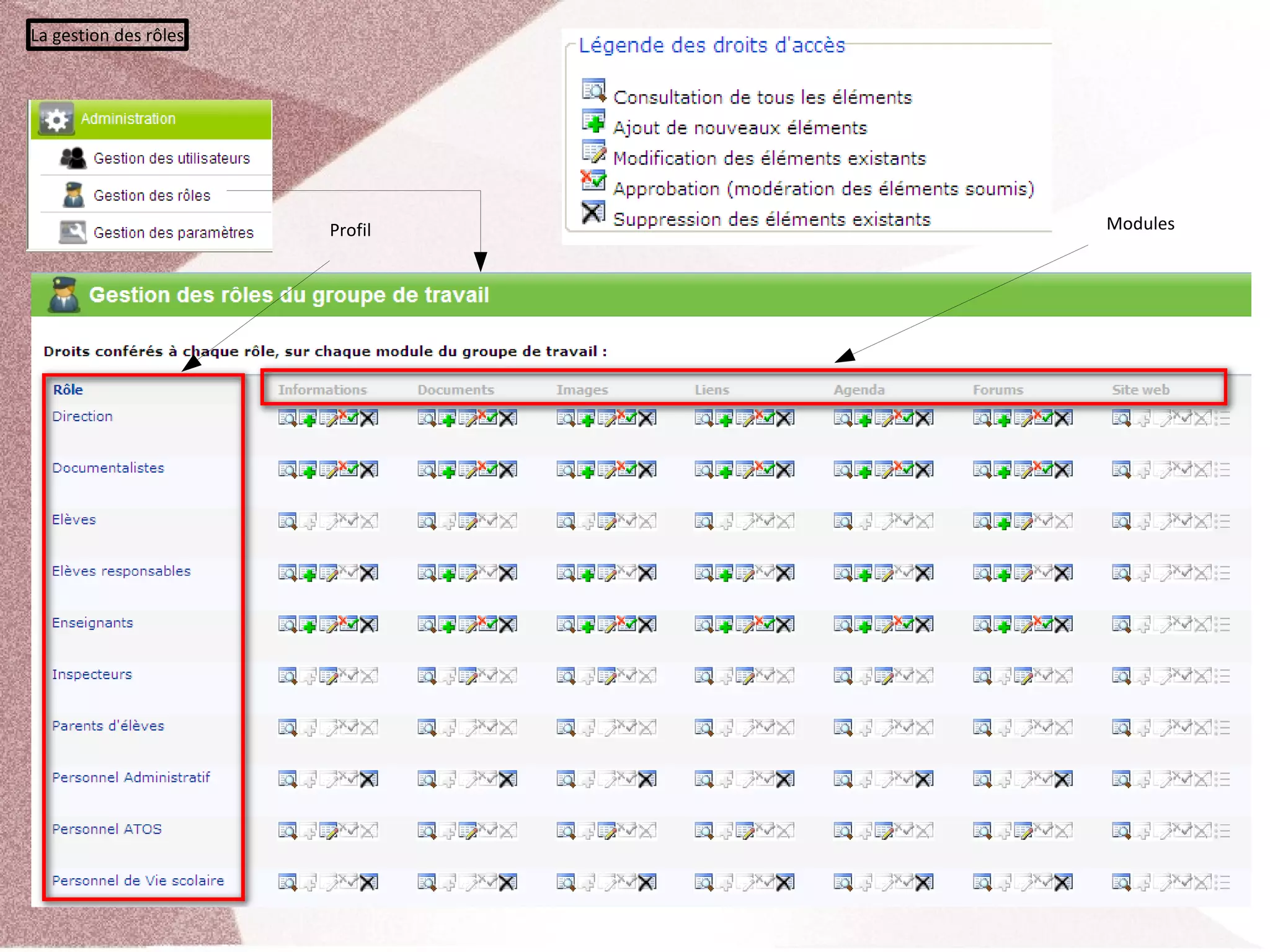
Task: Click the list icon in Direction's Site web cell
Action: coord(1223,419)
